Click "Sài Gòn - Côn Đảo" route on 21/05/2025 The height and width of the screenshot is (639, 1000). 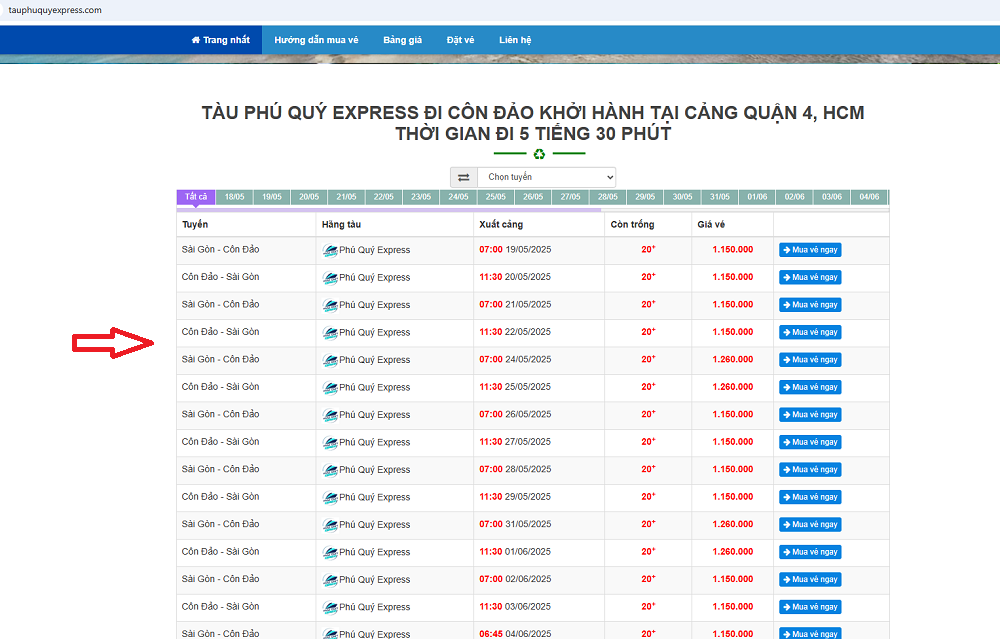click(x=221, y=304)
